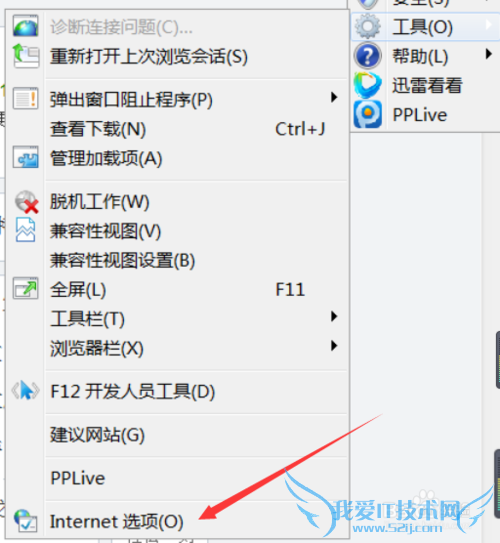Toggle 兼容性视图(V) menu entry
Screen dimensions: 500x543
point(197,231)
